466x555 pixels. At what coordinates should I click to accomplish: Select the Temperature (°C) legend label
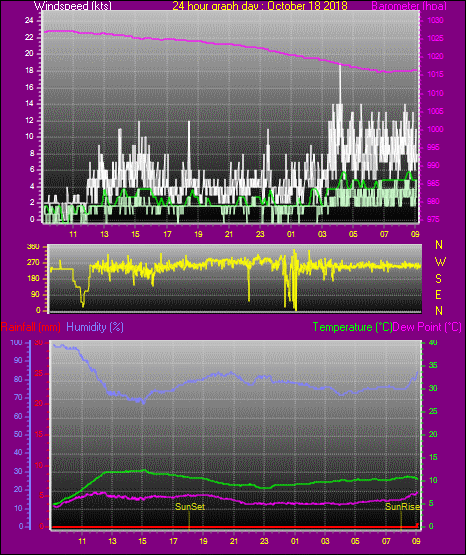[x=352, y=327]
